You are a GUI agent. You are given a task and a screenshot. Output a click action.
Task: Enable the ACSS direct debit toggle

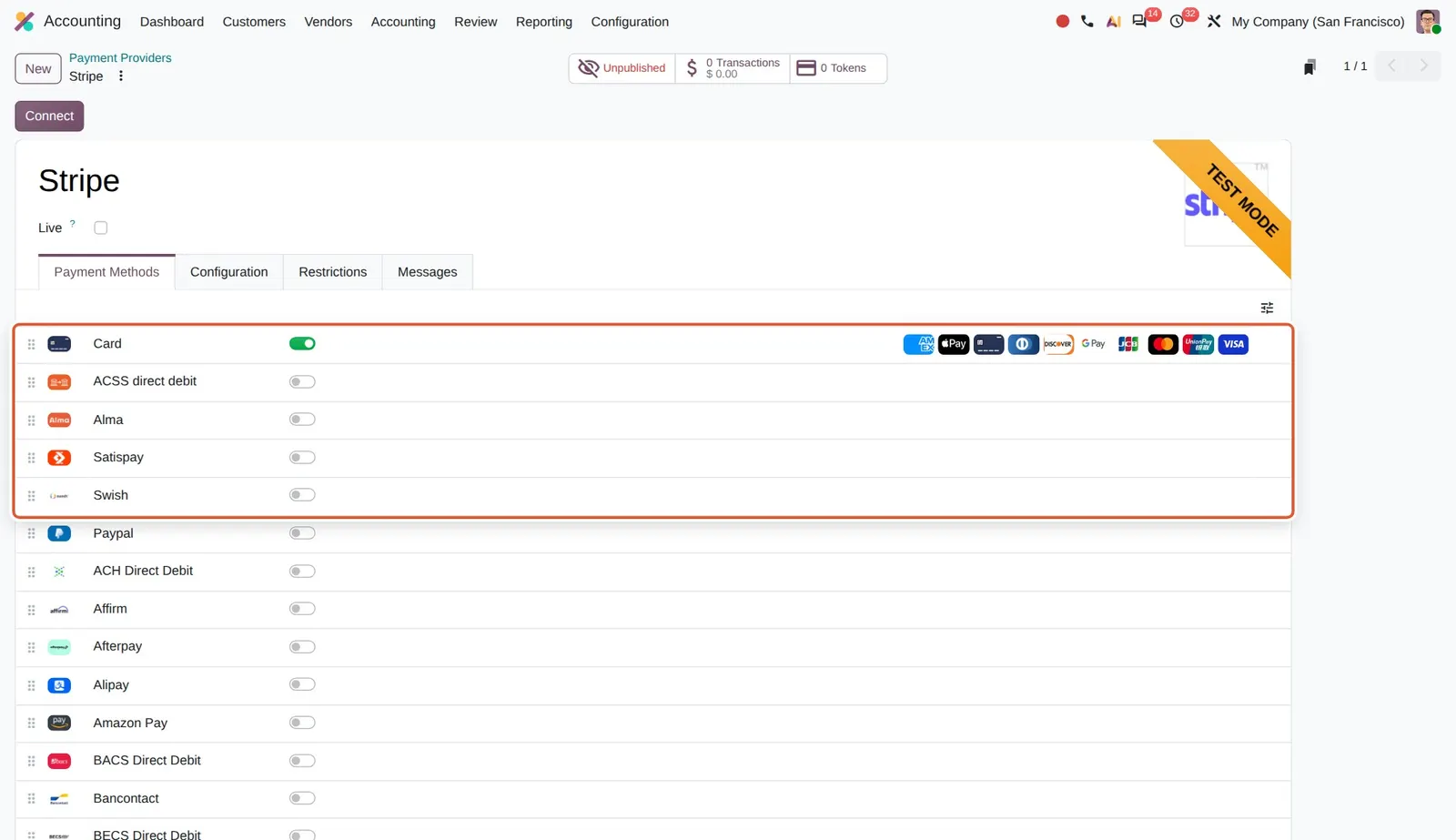(x=302, y=381)
